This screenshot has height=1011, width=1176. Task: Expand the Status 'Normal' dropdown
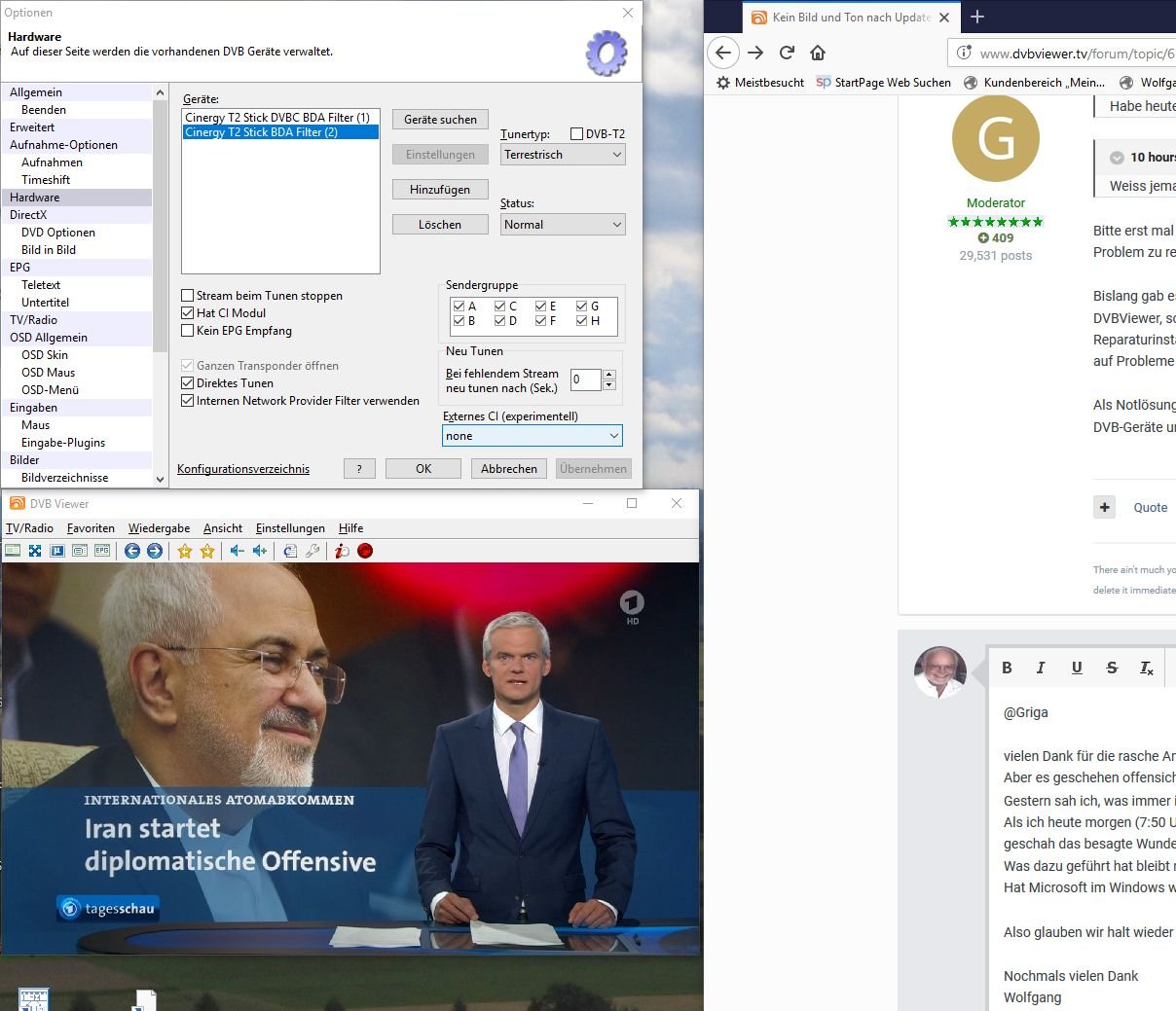pyautogui.click(x=563, y=225)
